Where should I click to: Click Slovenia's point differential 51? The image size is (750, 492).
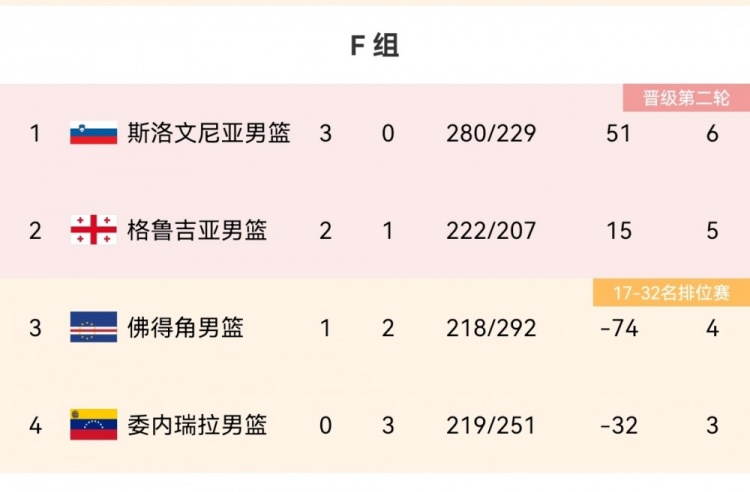pyautogui.click(x=618, y=133)
